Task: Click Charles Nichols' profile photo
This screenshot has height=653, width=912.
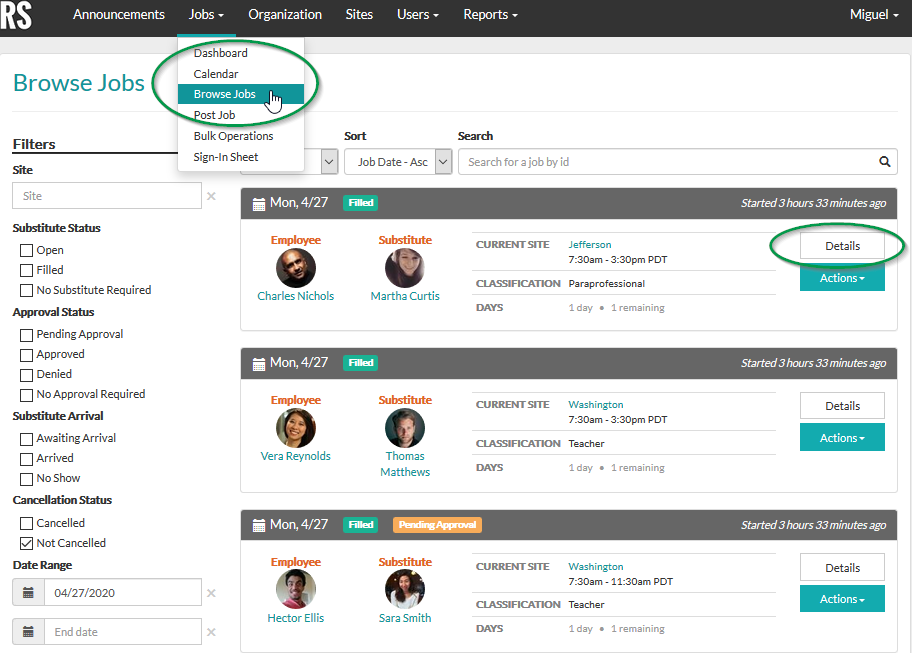Action: coord(295,268)
